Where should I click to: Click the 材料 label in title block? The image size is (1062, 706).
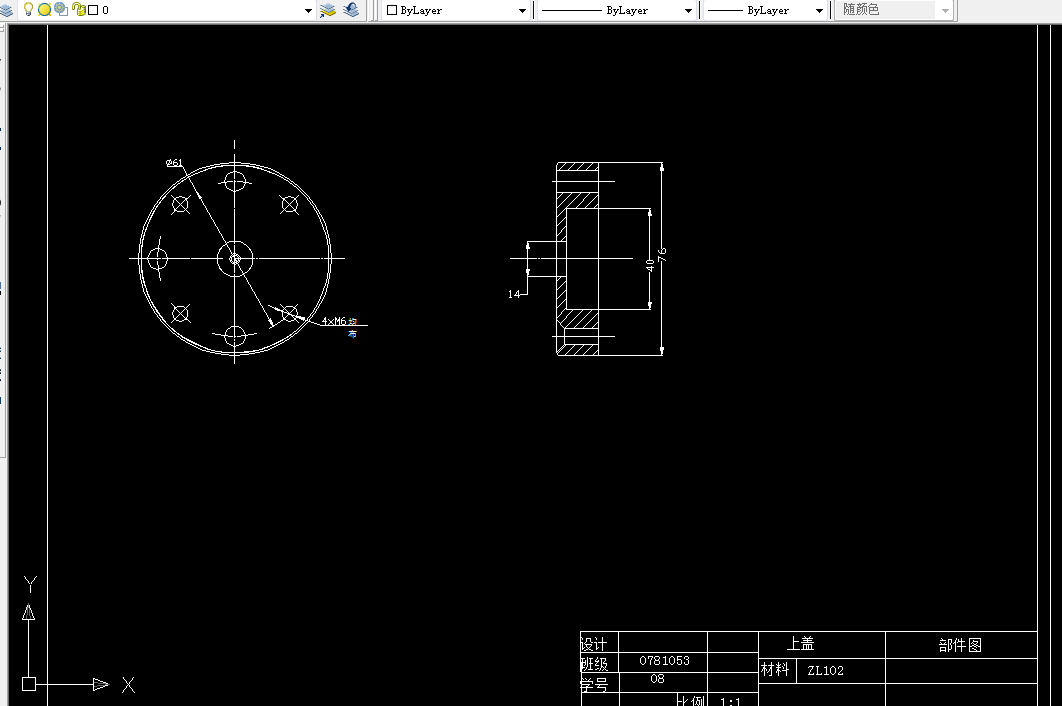tap(775, 669)
